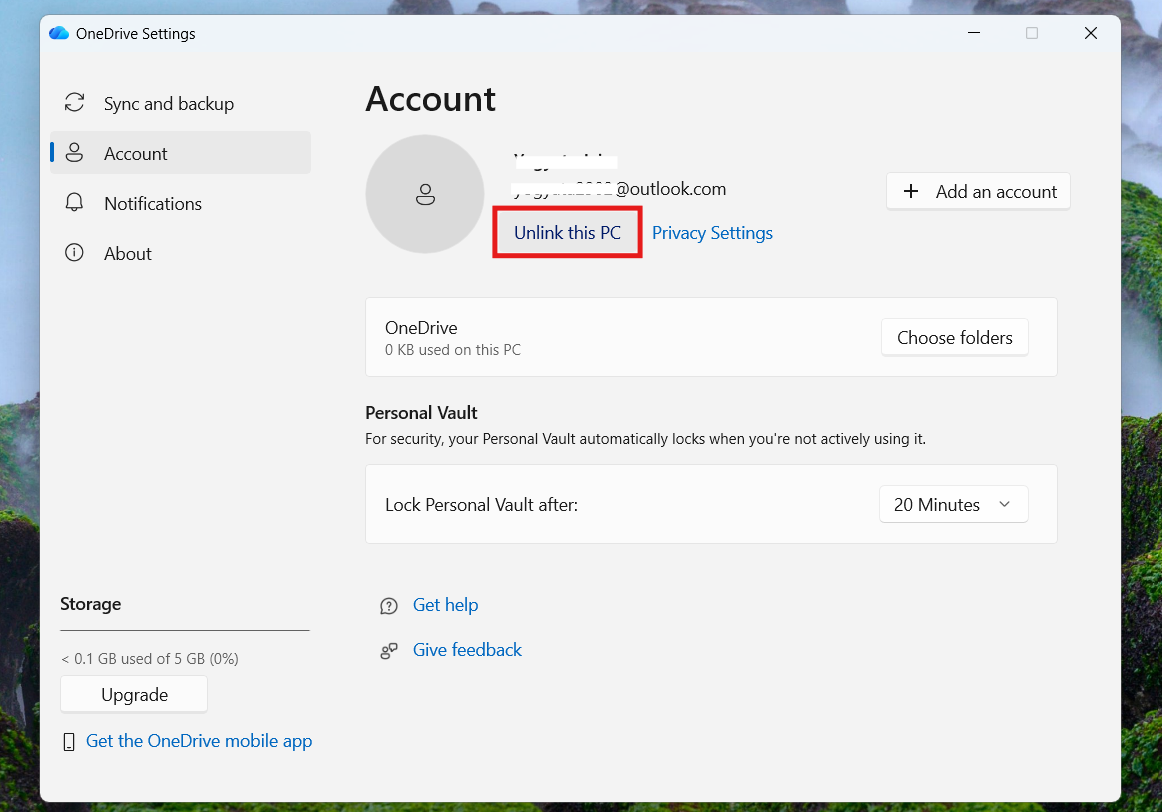The image size is (1162, 812).
Task: Open Get the OneDrive mobile app link
Action: click(x=199, y=741)
